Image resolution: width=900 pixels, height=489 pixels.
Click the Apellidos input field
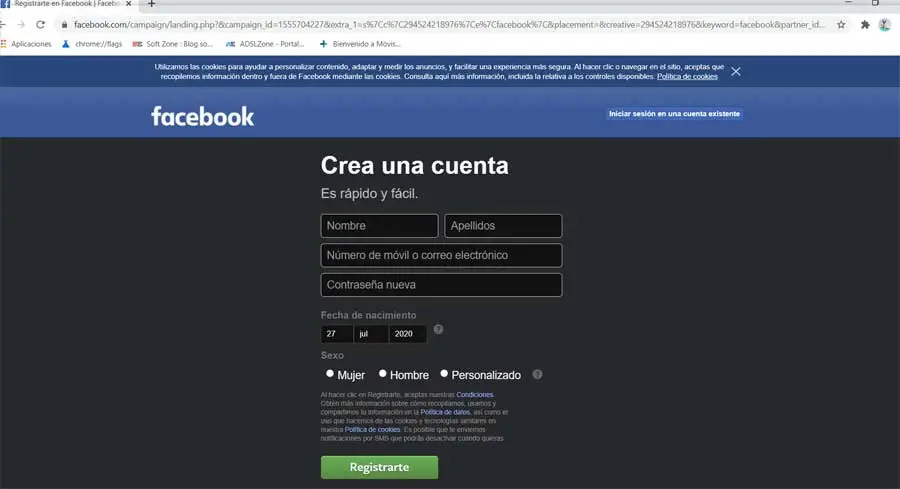[x=503, y=226]
